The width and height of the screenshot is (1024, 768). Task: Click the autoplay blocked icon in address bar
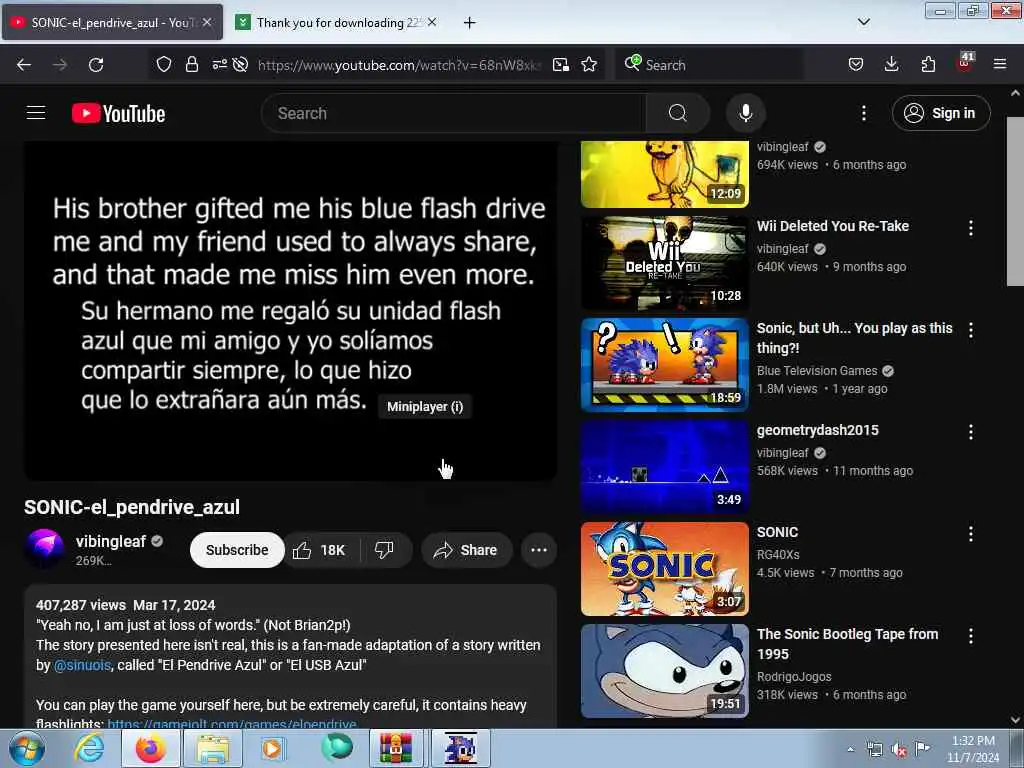240,64
